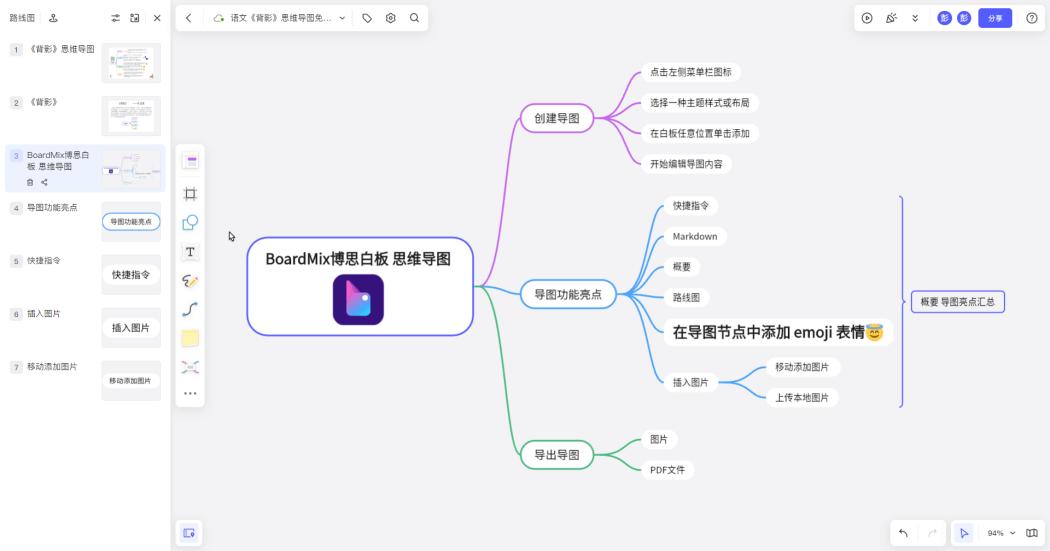Open the minimap book icon
1050x551 pixels.
click(1032, 533)
